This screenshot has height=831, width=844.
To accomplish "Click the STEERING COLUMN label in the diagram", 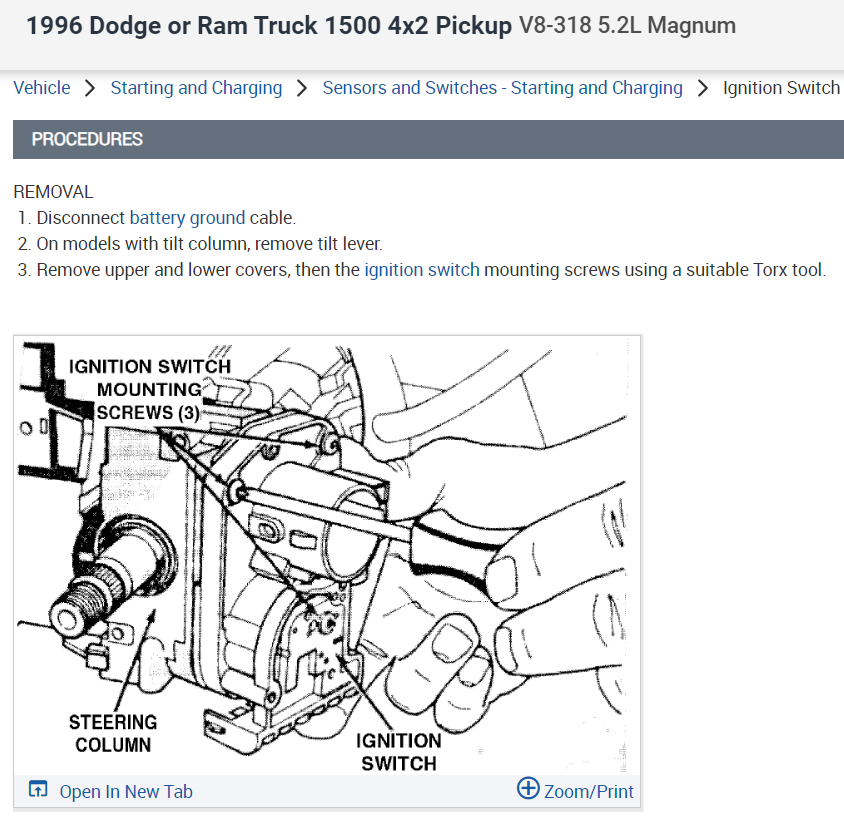I will [113, 733].
